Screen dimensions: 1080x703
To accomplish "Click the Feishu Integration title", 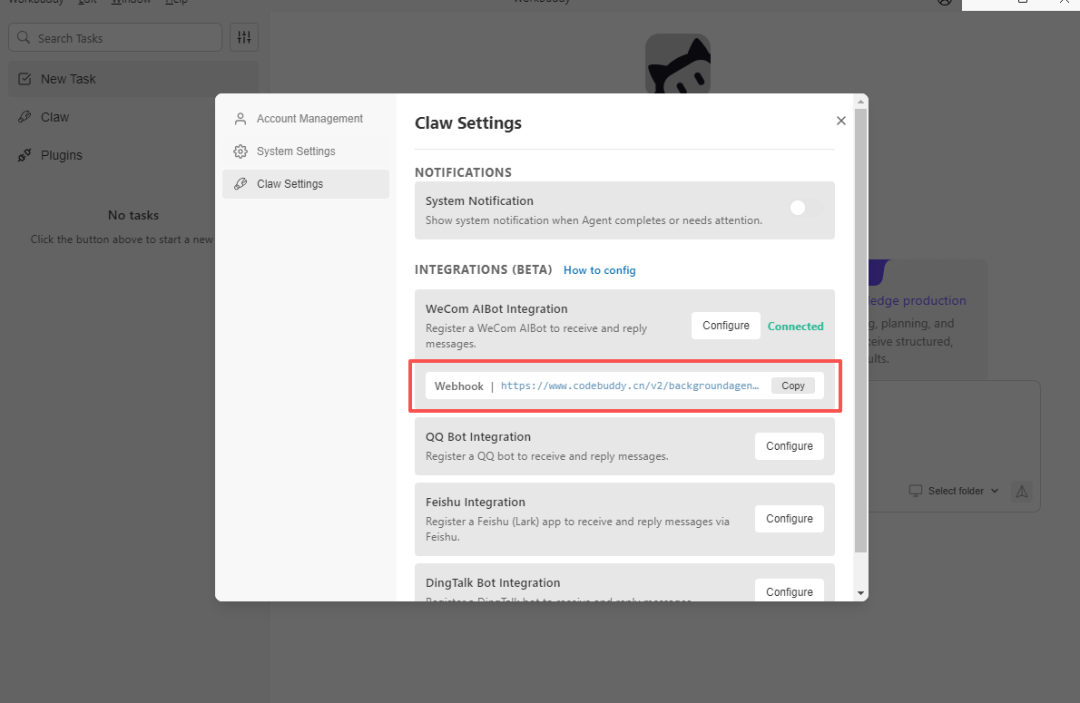I will click(475, 502).
